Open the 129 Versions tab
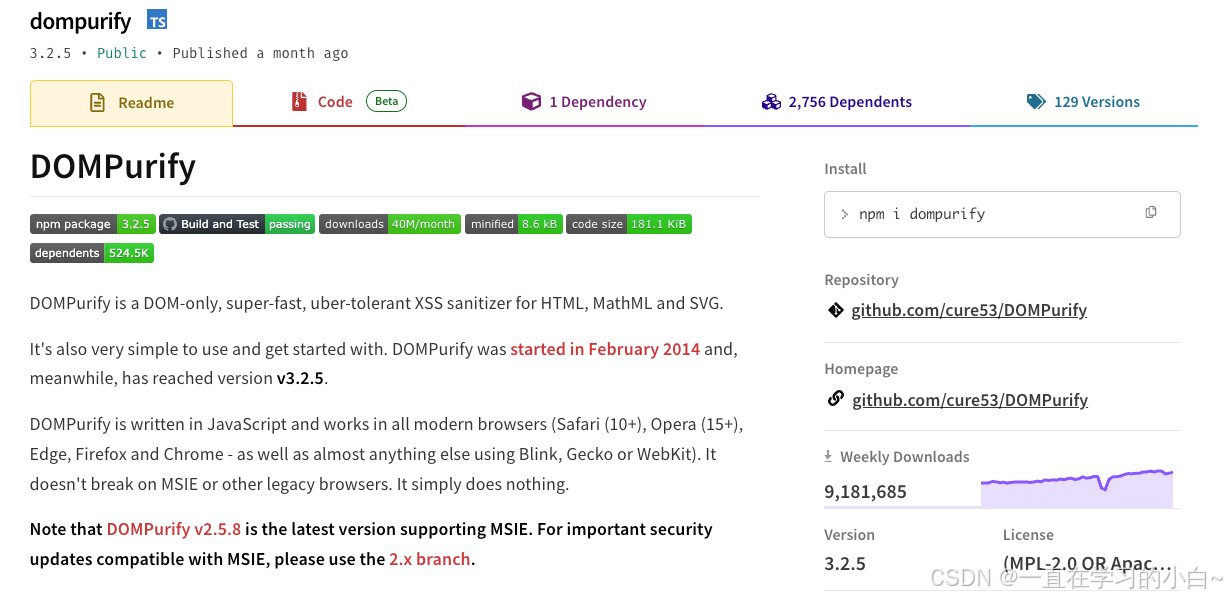 1083,102
